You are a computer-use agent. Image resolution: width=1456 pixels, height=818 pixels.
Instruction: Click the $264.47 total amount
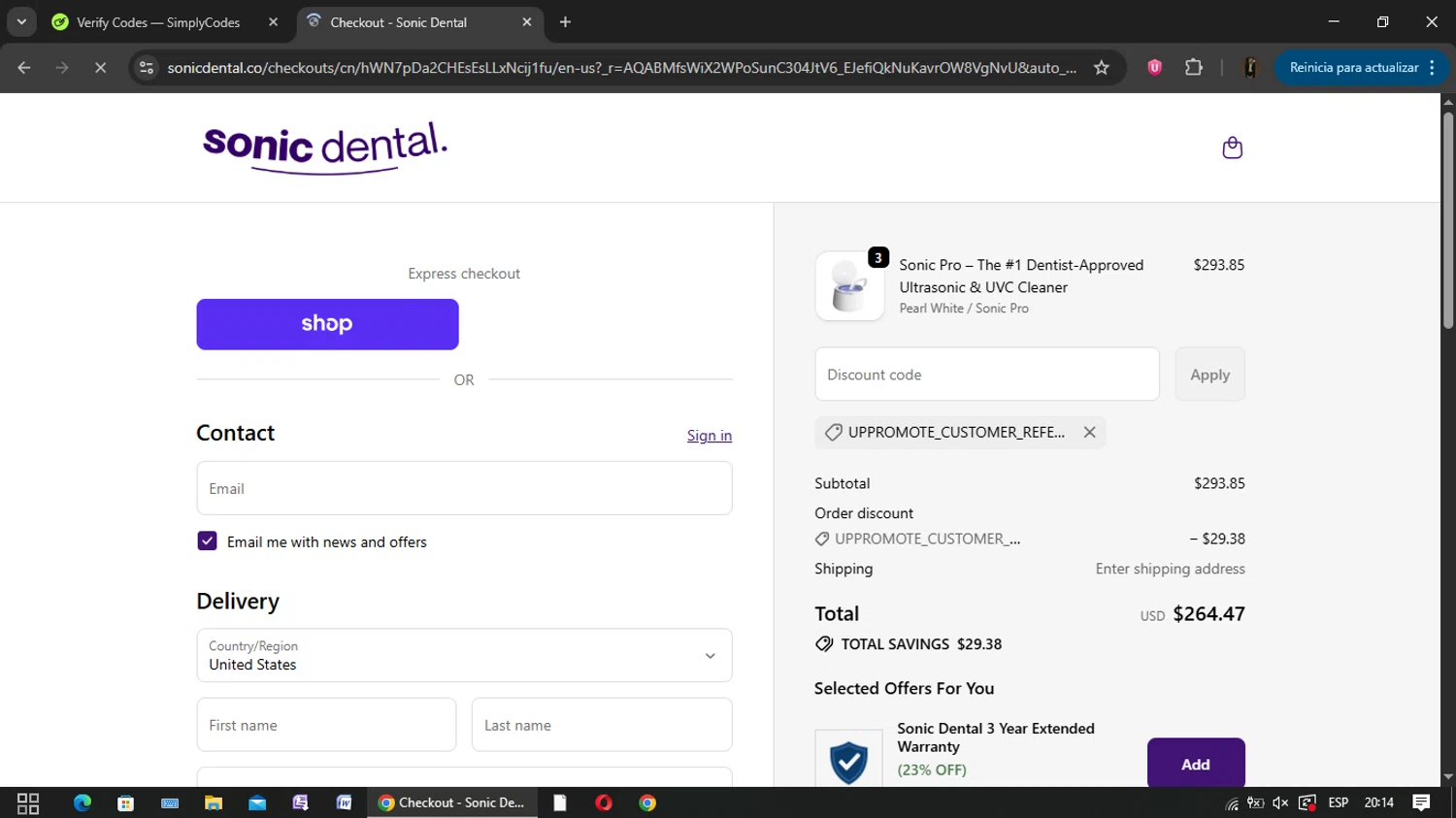[x=1208, y=614]
